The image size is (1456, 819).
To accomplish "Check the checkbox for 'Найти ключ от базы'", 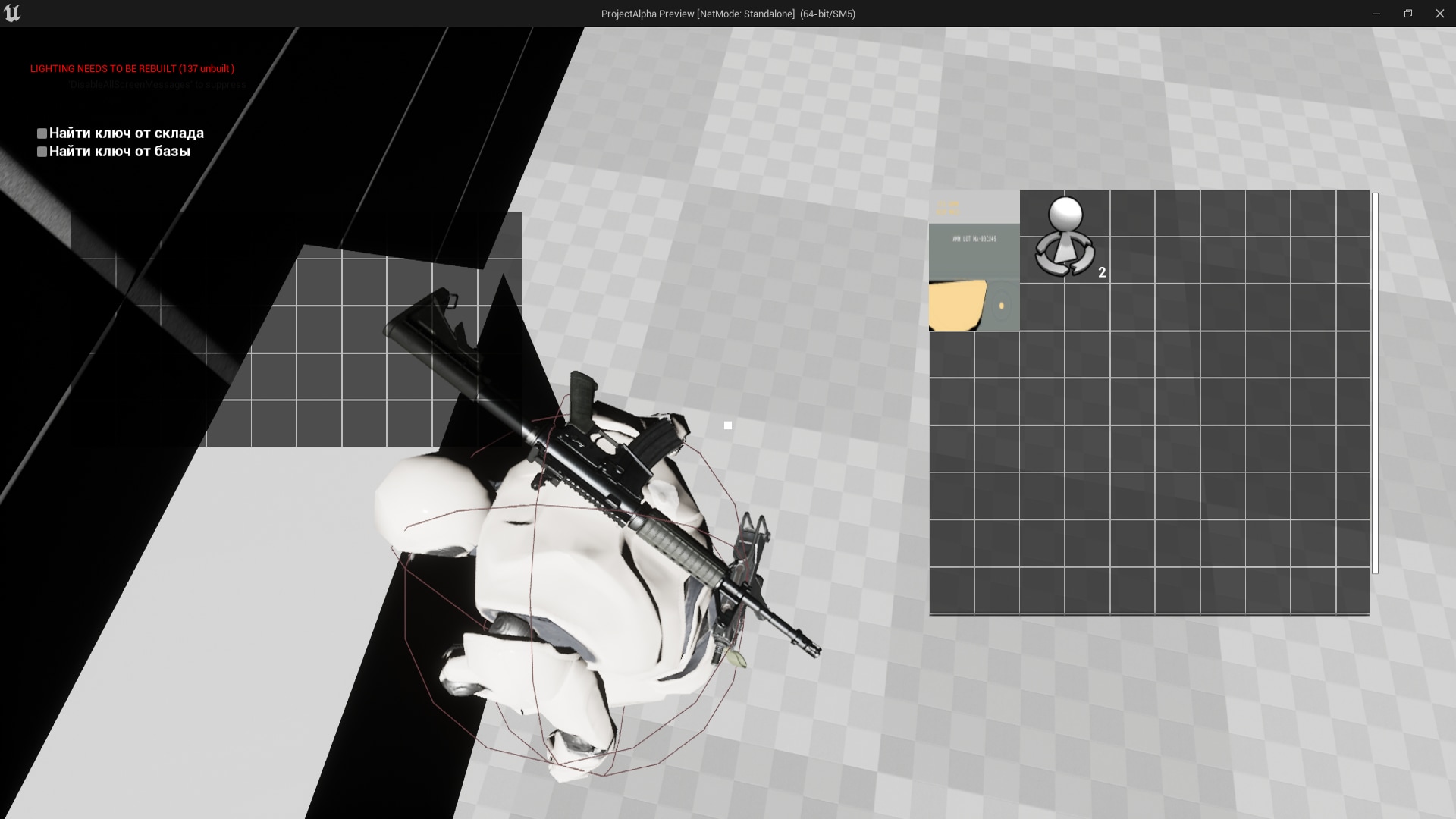I will (42, 151).
